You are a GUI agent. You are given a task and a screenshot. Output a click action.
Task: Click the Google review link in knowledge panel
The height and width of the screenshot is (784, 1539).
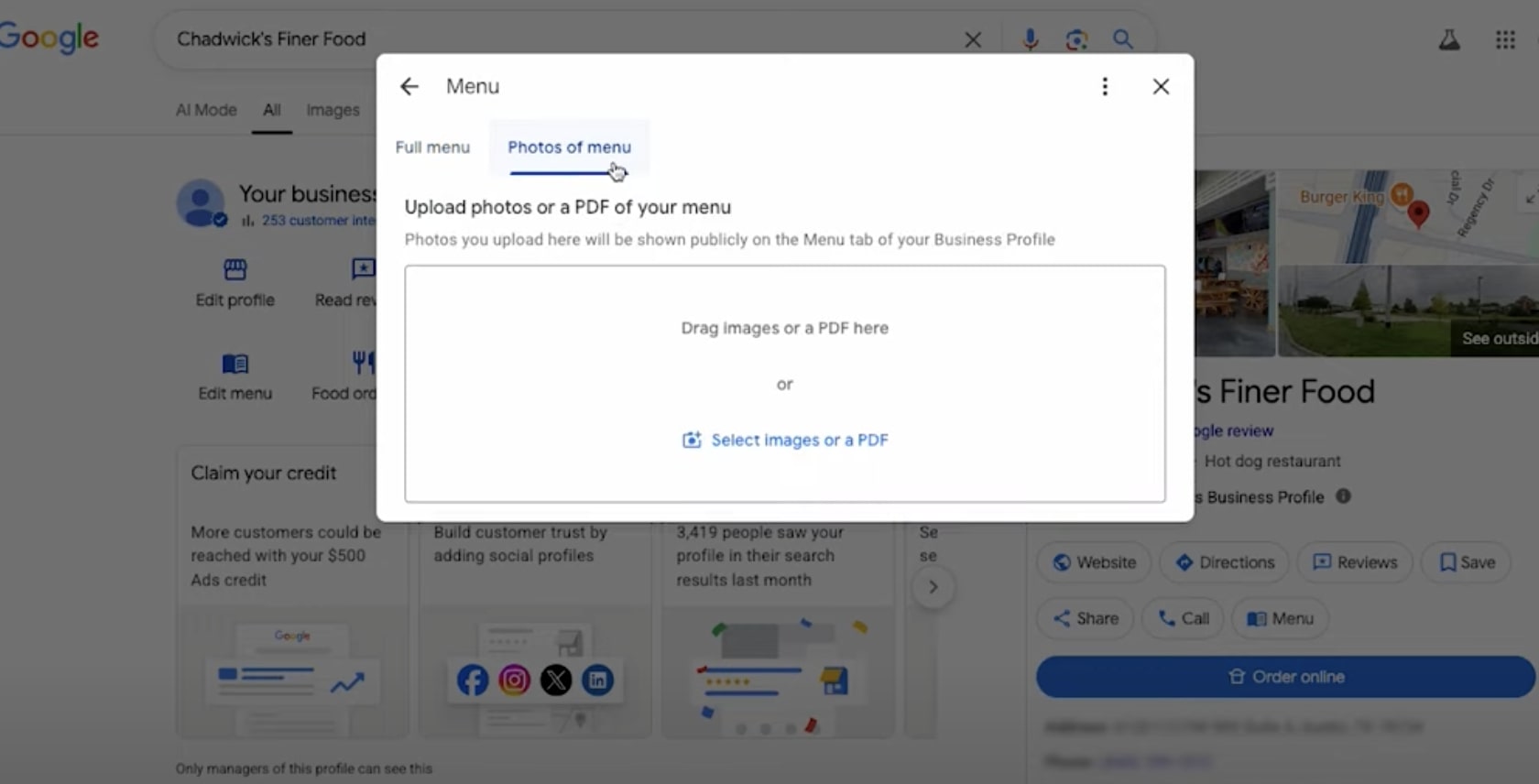pyautogui.click(x=1233, y=430)
